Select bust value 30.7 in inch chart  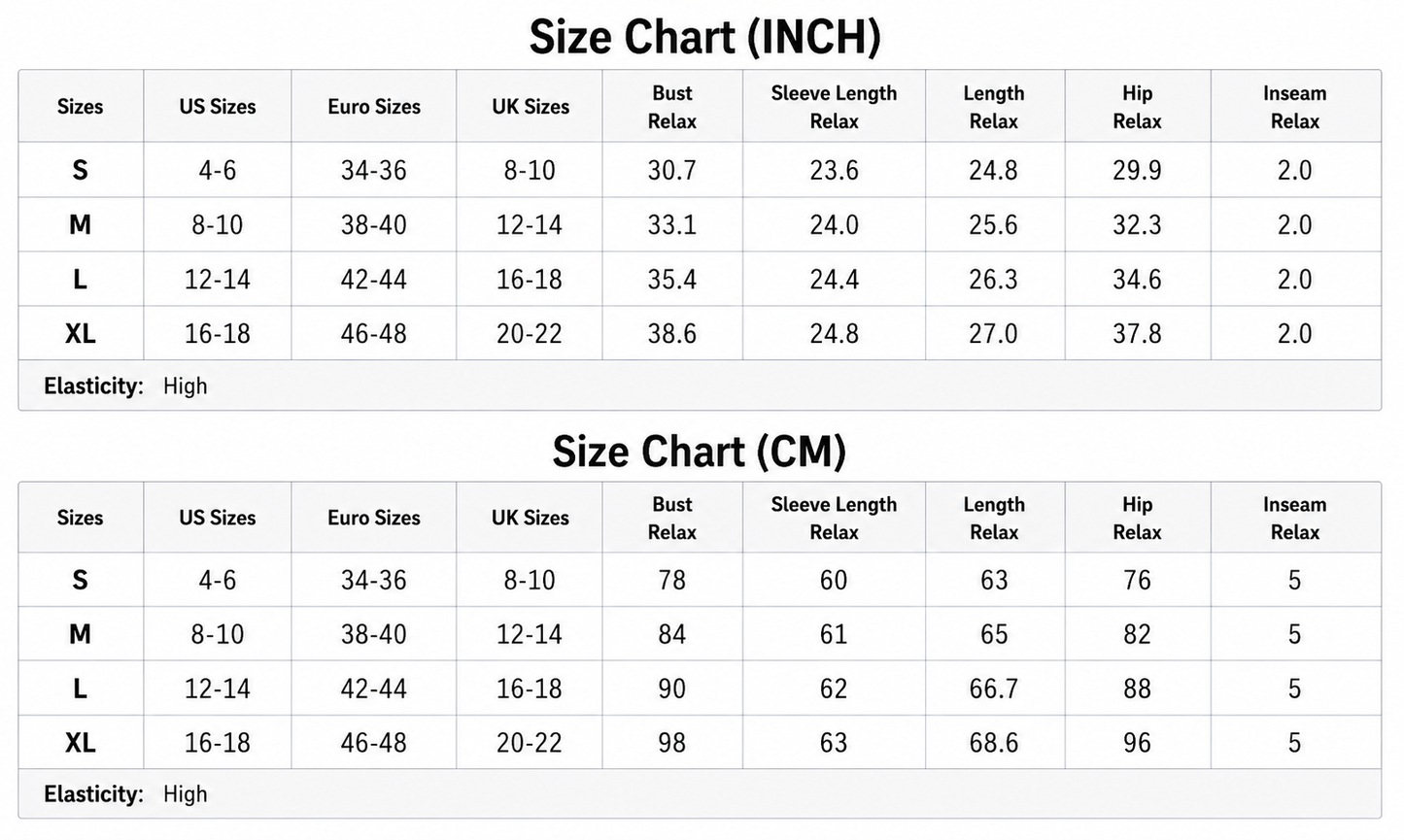(x=672, y=170)
